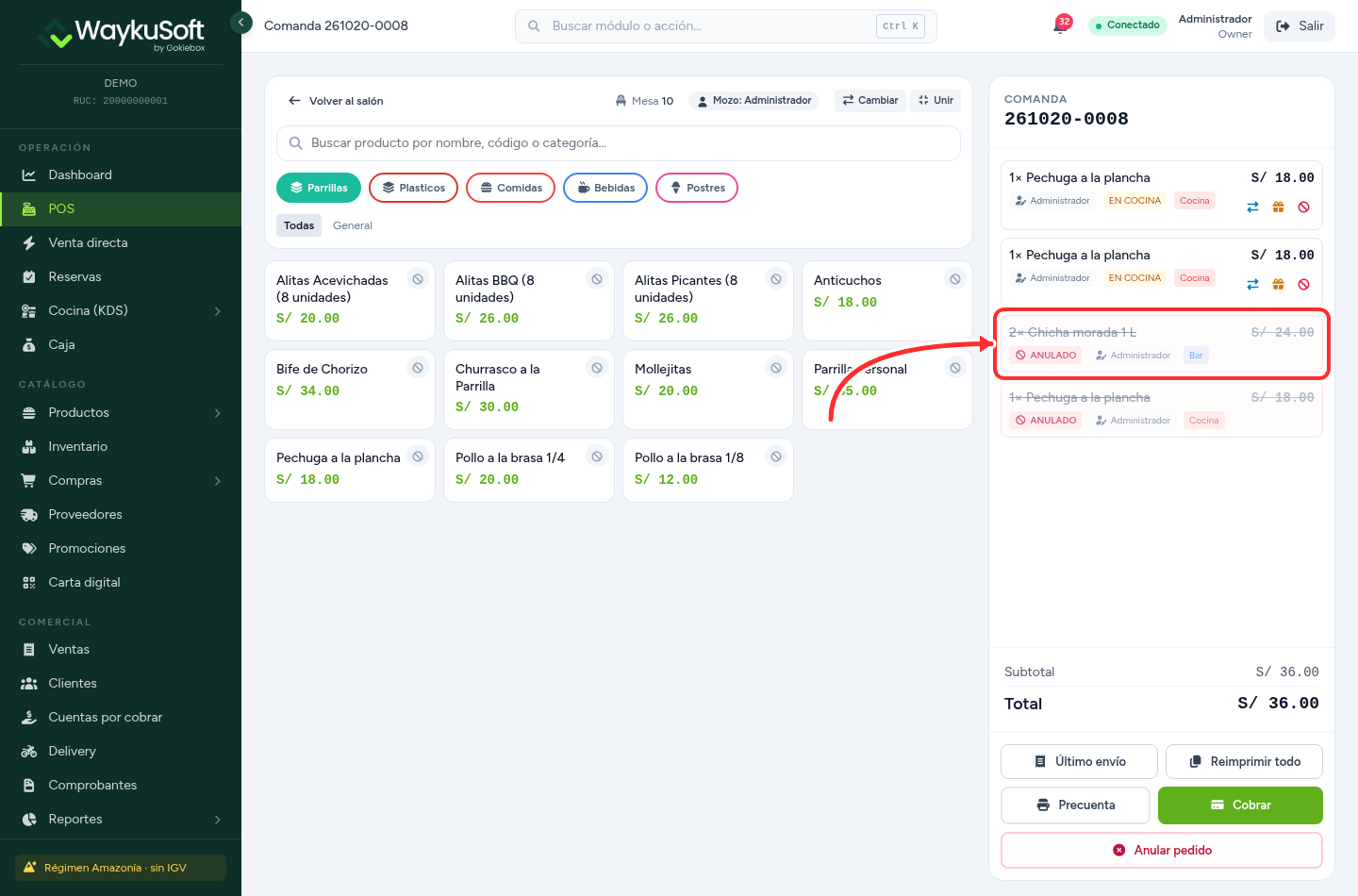Show the General subcategory
The width and height of the screenshot is (1358, 896).
tap(353, 225)
